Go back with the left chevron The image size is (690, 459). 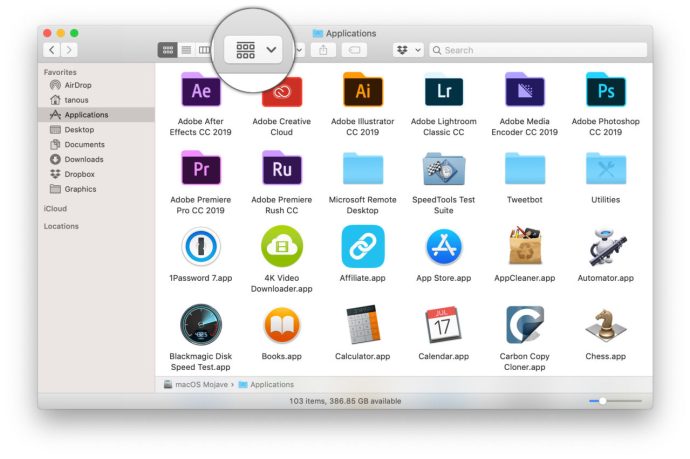[x=52, y=50]
